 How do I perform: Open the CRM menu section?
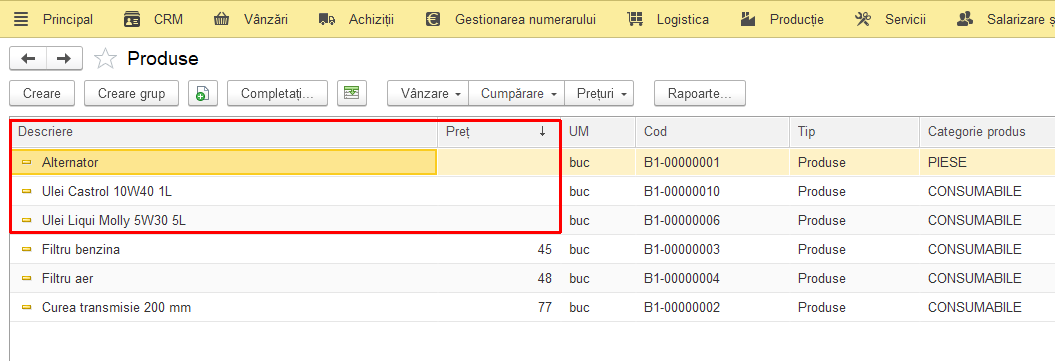click(153, 19)
